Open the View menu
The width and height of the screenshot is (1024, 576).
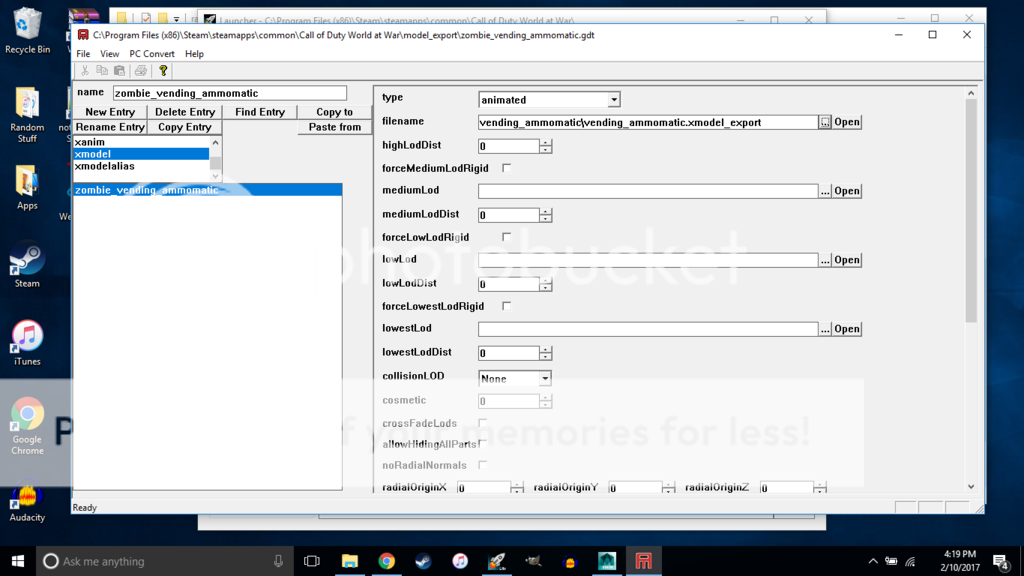[x=110, y=54]
